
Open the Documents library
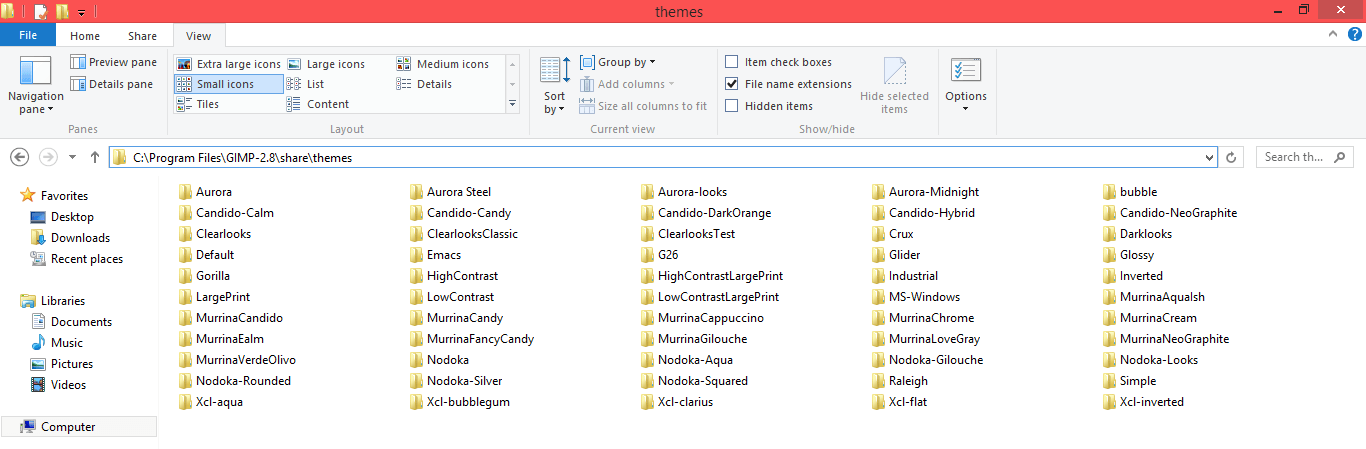coord(81,322)
